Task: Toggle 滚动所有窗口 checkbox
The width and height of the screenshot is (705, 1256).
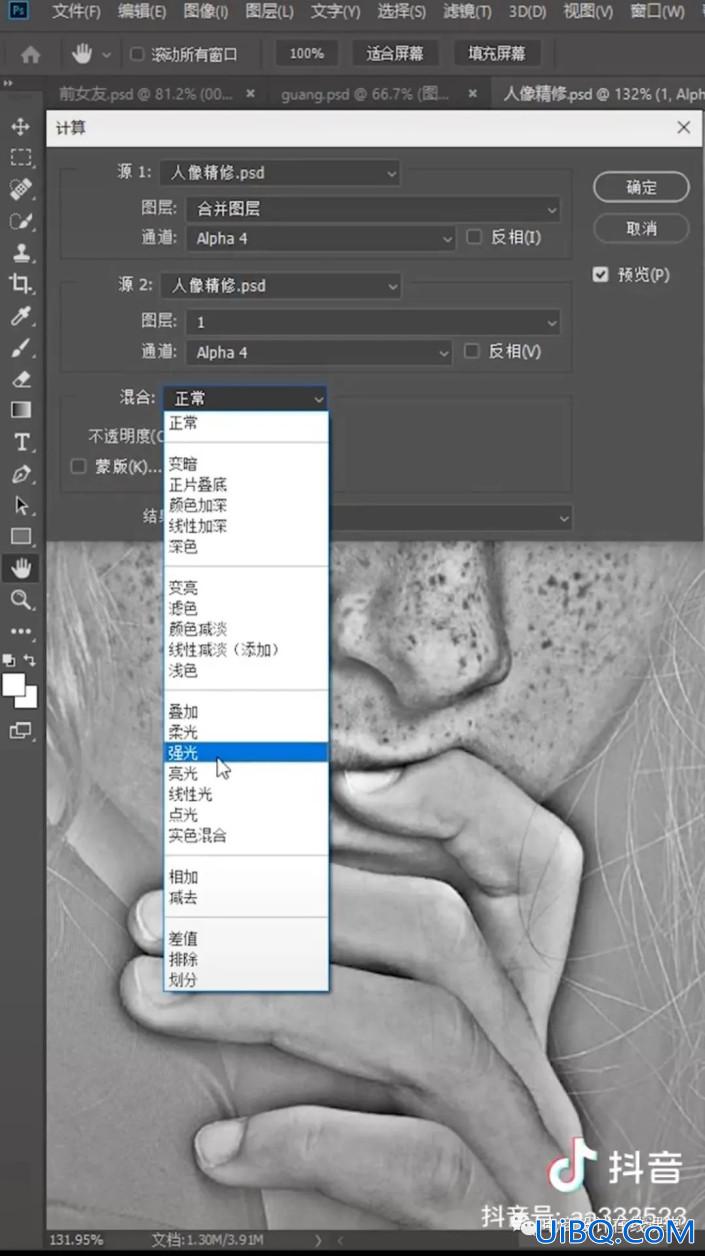Action: tap(137, 54)
